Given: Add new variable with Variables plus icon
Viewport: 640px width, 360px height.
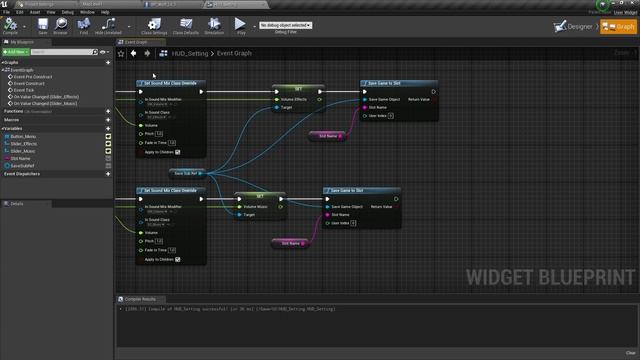Looking at the screenshot, I should [108, 128].
